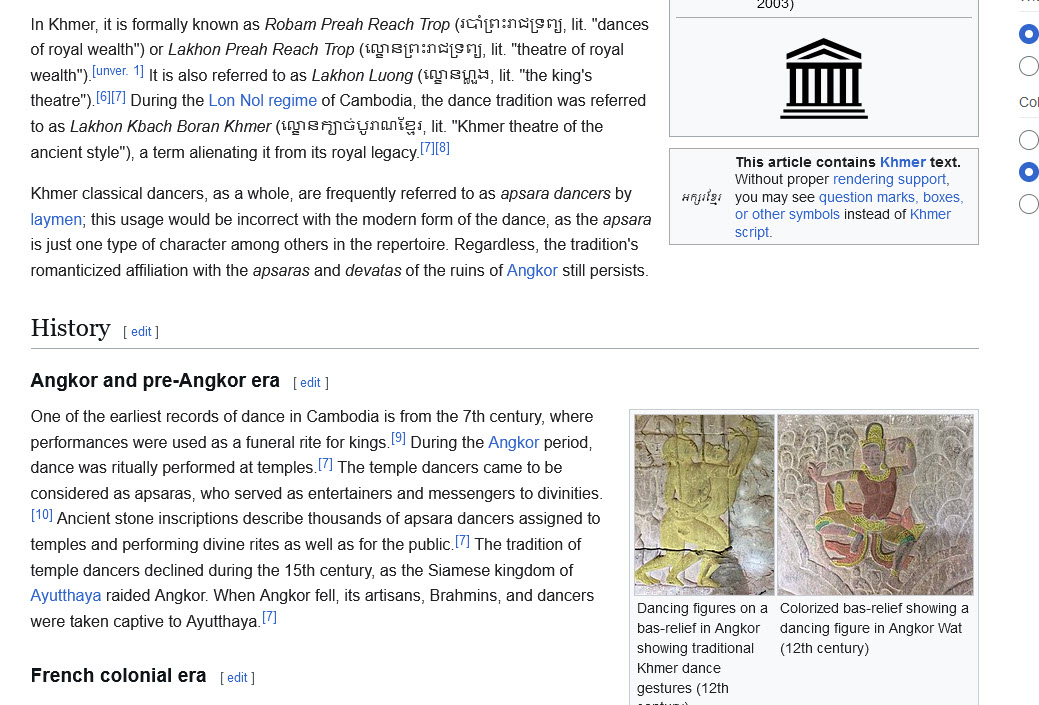
Task: Select the last radio under the 'Col' label
Action: 1028,204
